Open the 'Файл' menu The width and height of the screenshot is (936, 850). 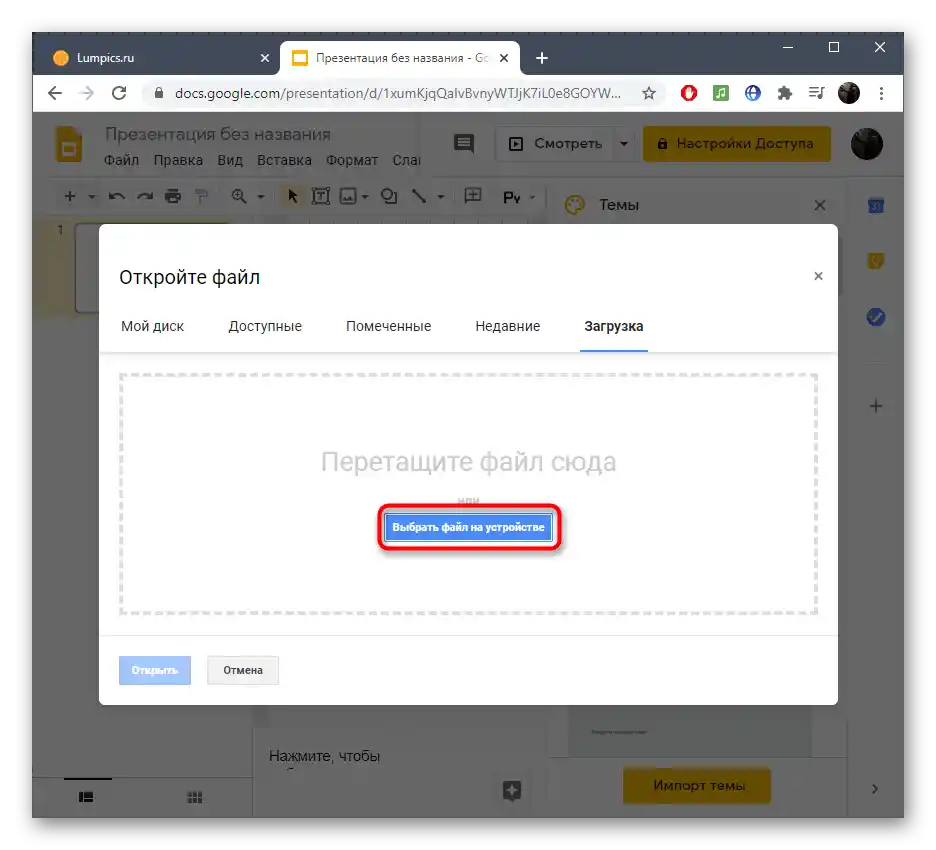point(121,160)
